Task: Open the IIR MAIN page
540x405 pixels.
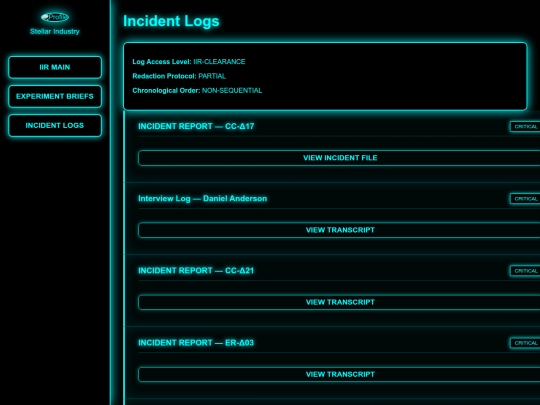Action: [x=55, y=67]
